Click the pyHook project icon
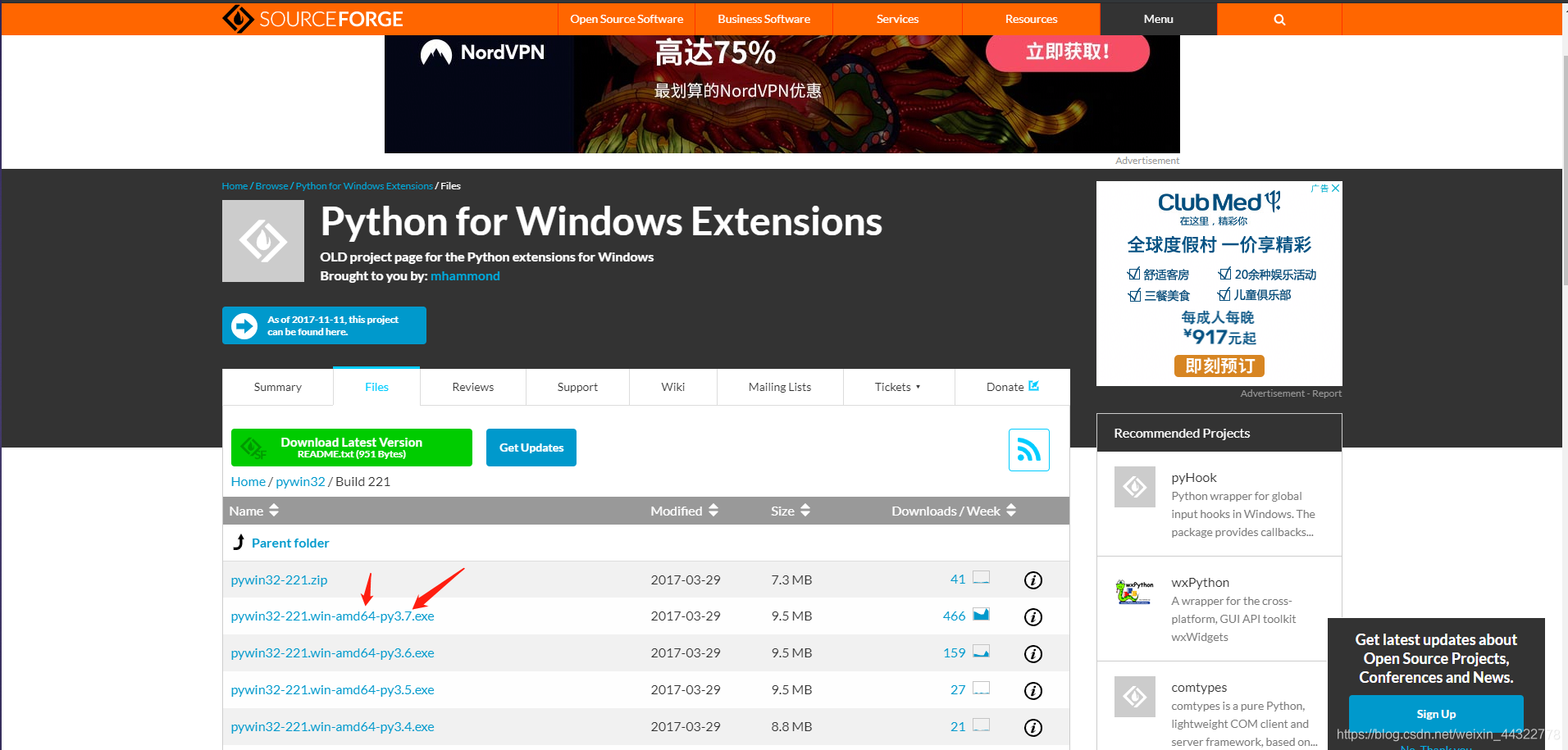This screenshot has width=1568, height=750. click(x=1134, y=486)
